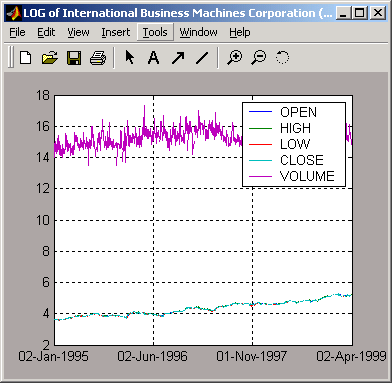
Task: Click the green HIGH line sample in legend
Action: point(260,128)
